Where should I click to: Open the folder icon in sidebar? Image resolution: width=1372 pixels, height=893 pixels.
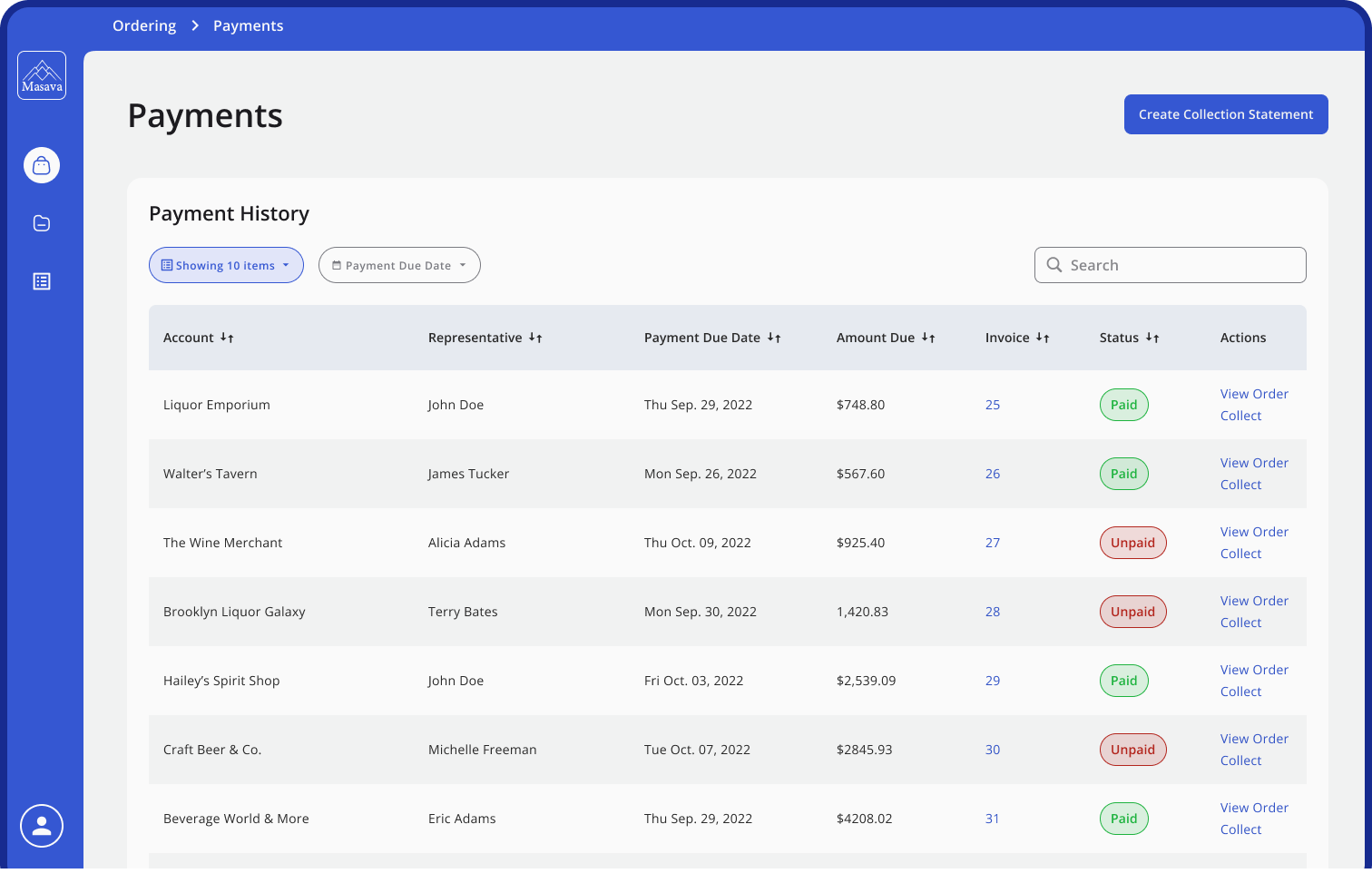pos(42,223)
